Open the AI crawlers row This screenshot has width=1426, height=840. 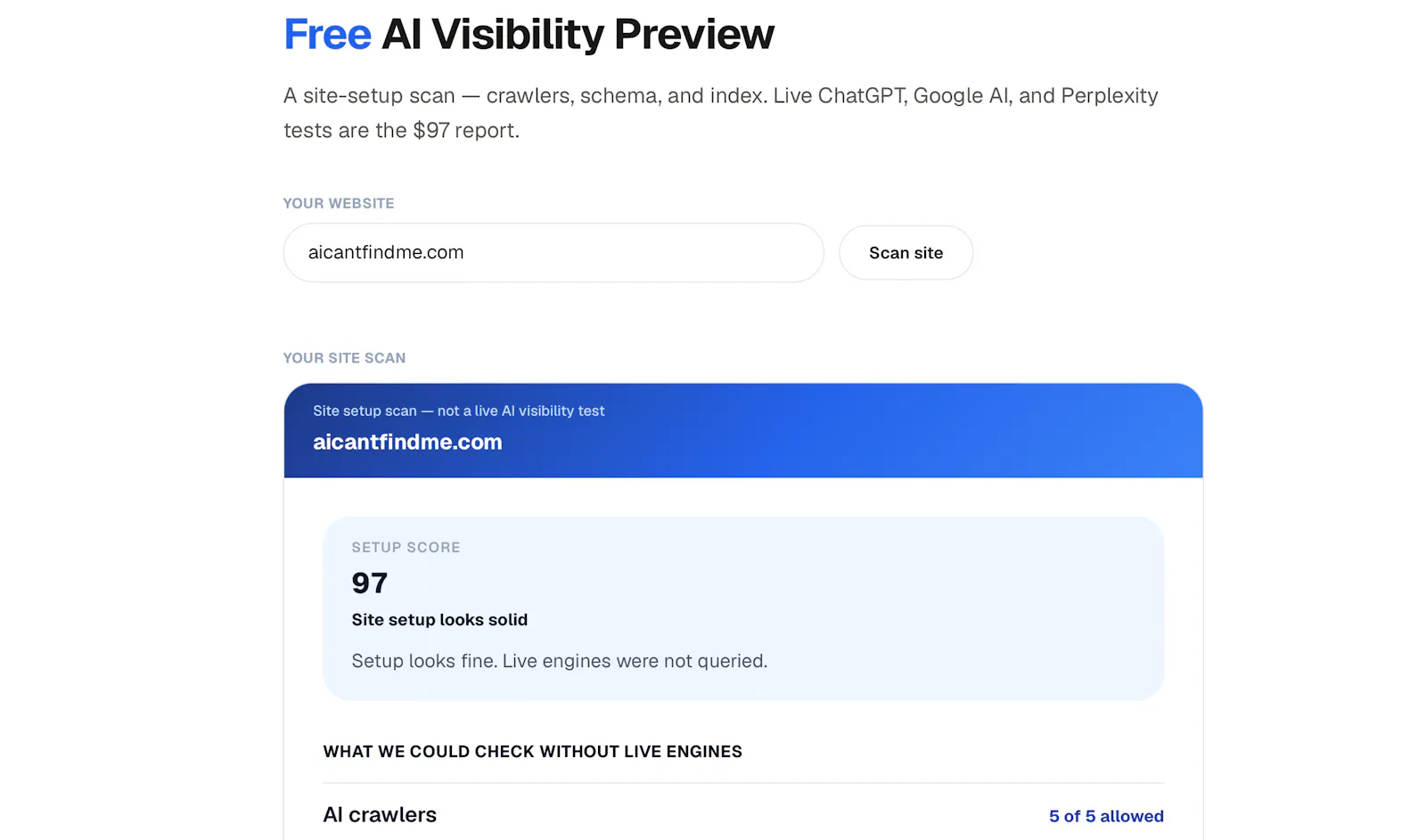click(x=743, y=815)
